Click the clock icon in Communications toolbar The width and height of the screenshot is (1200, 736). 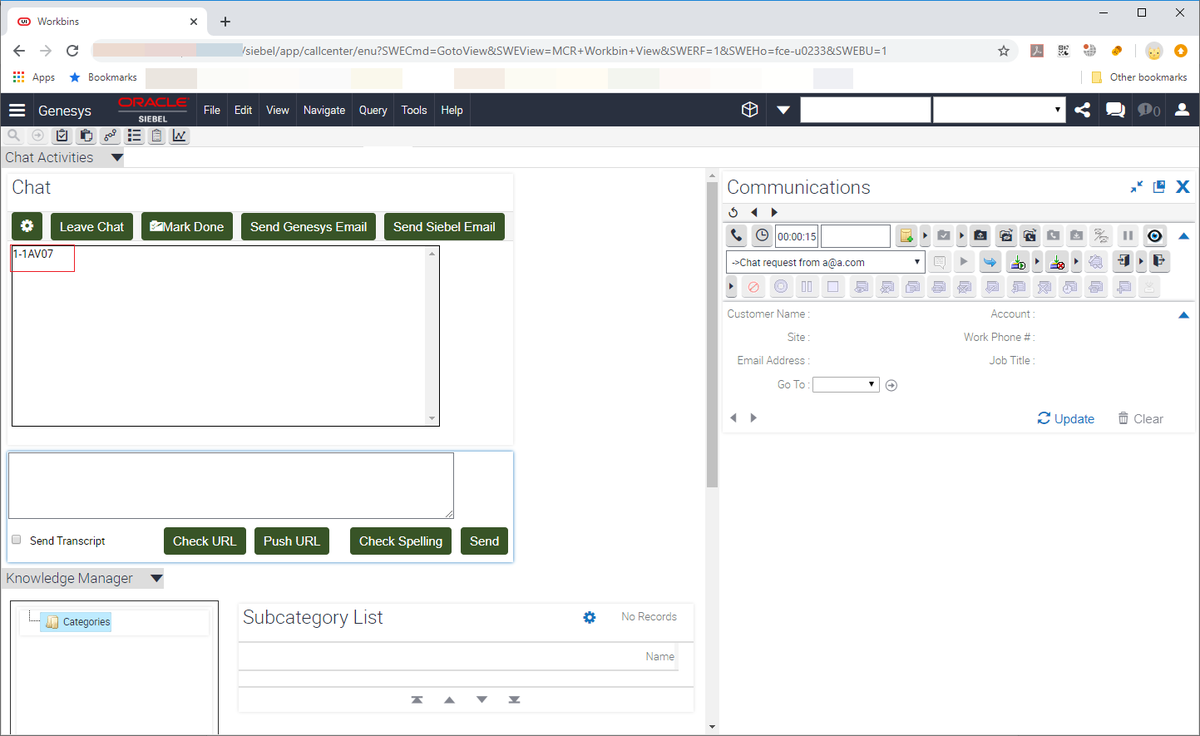click(x=762, y=236)
